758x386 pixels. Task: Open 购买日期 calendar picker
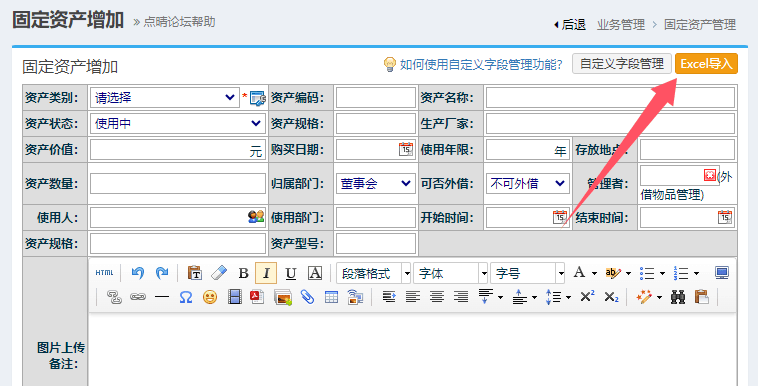406,149
